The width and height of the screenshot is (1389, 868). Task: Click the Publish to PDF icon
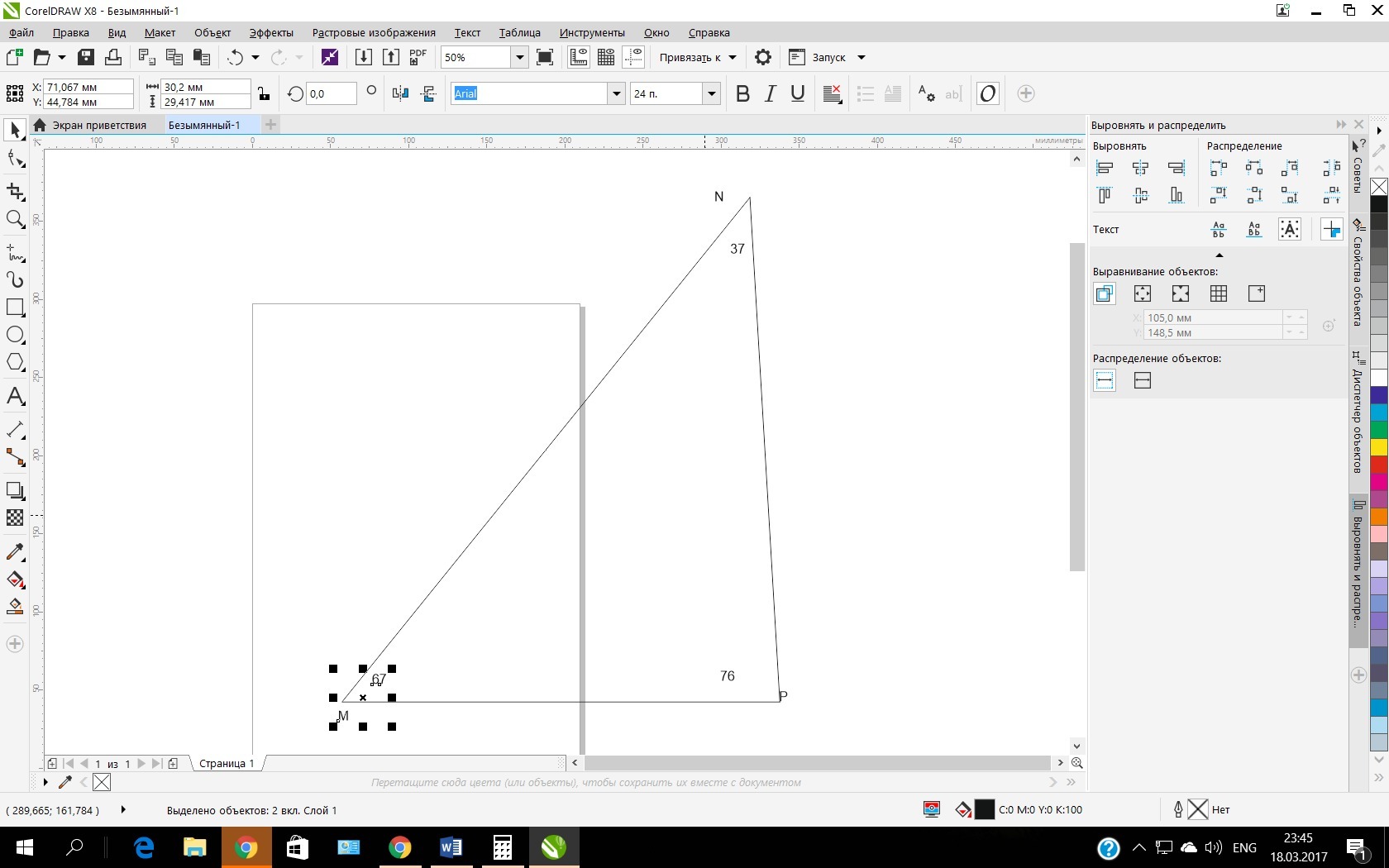pyautogui.click(x=418, y=57)
